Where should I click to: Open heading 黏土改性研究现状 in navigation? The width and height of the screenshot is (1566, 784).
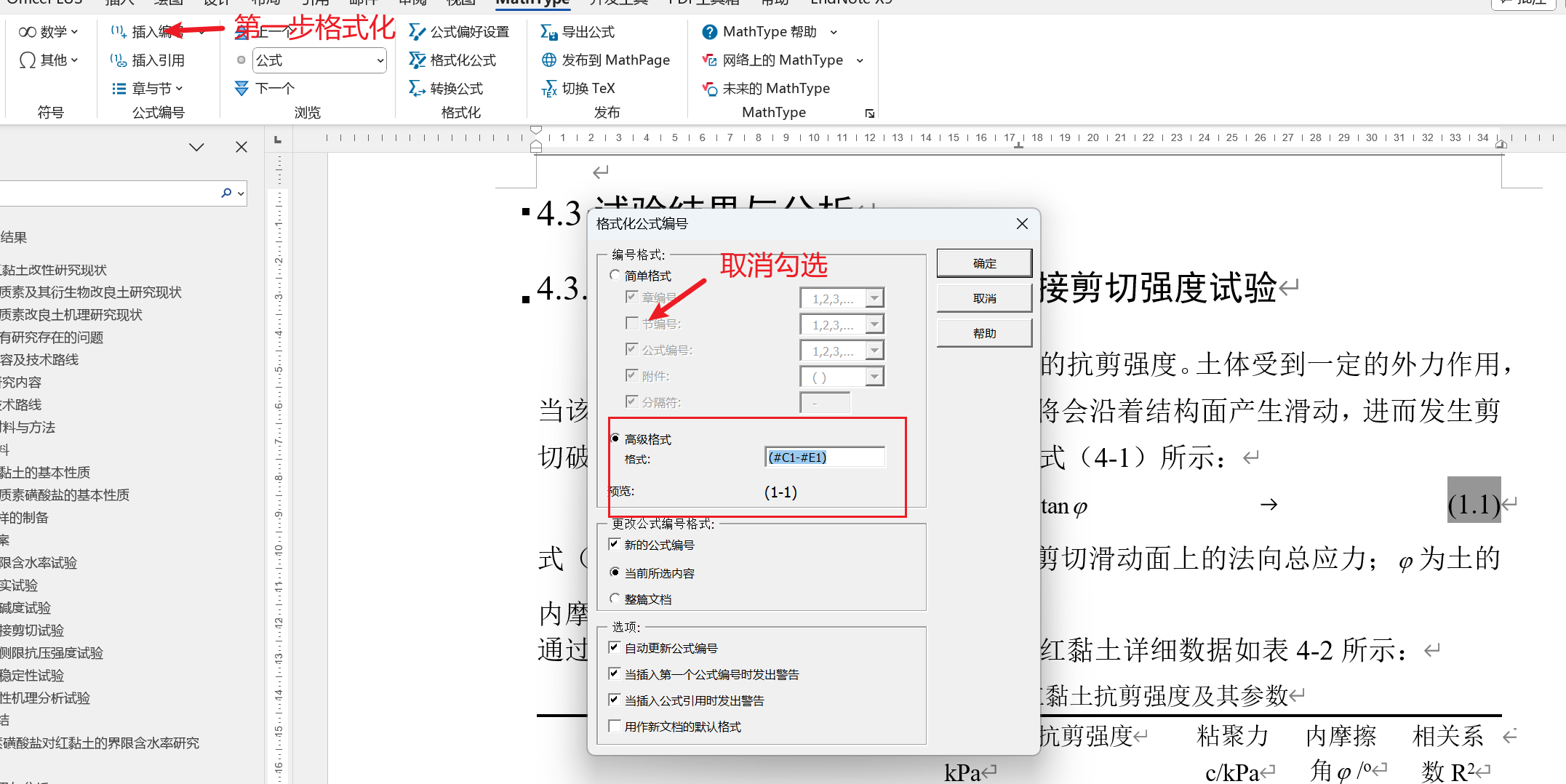pyautogui.click(x=54, y=270)
